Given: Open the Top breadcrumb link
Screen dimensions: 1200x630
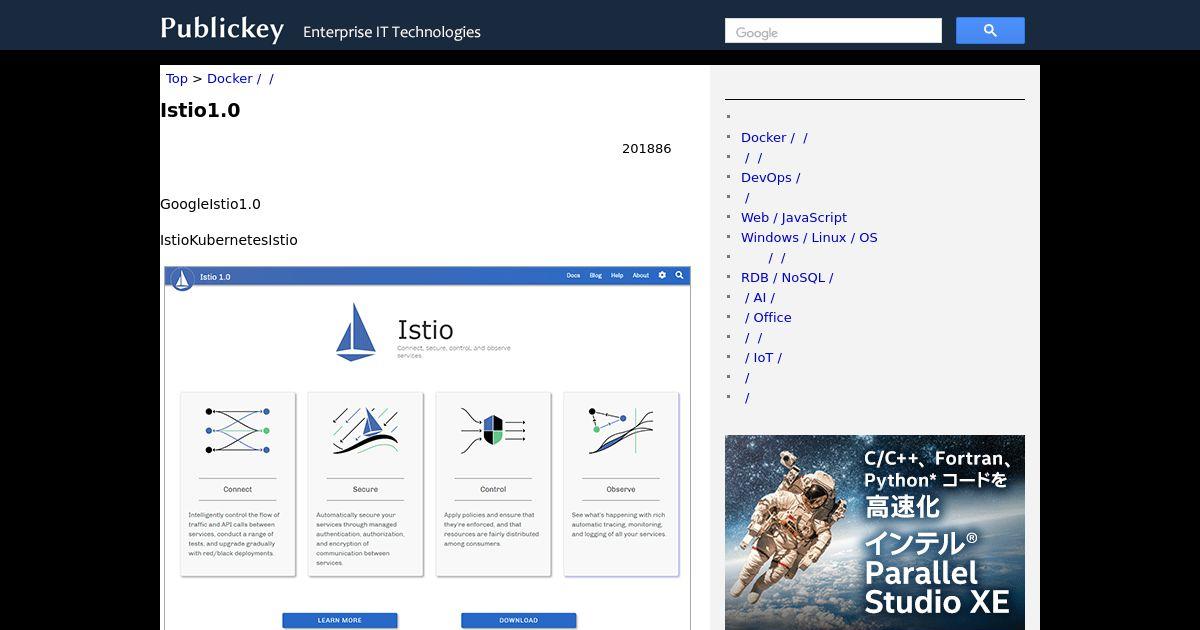Looking at the screenshot, I should coord(177,78).
